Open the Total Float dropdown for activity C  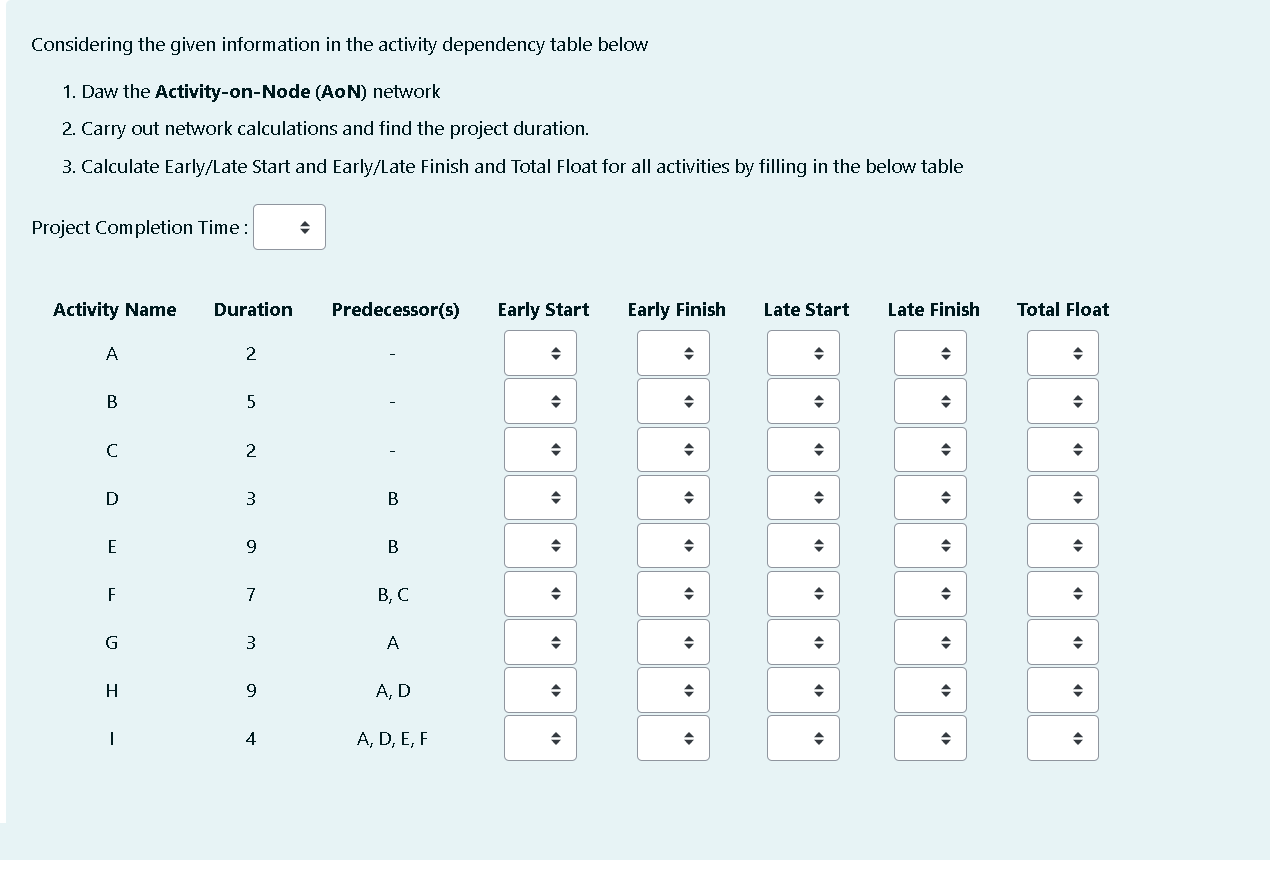pyautogui.click(x=1062, y=449)
